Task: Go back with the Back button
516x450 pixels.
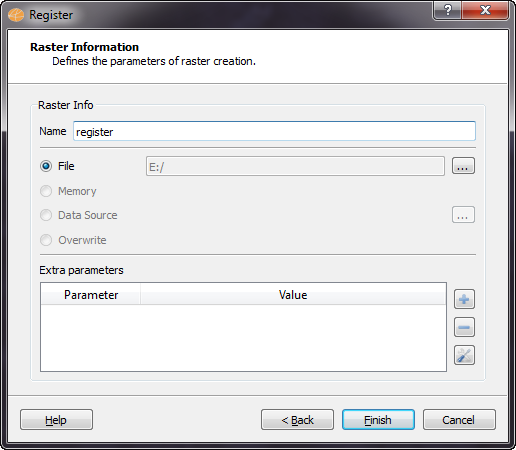Action: point(297,420)
